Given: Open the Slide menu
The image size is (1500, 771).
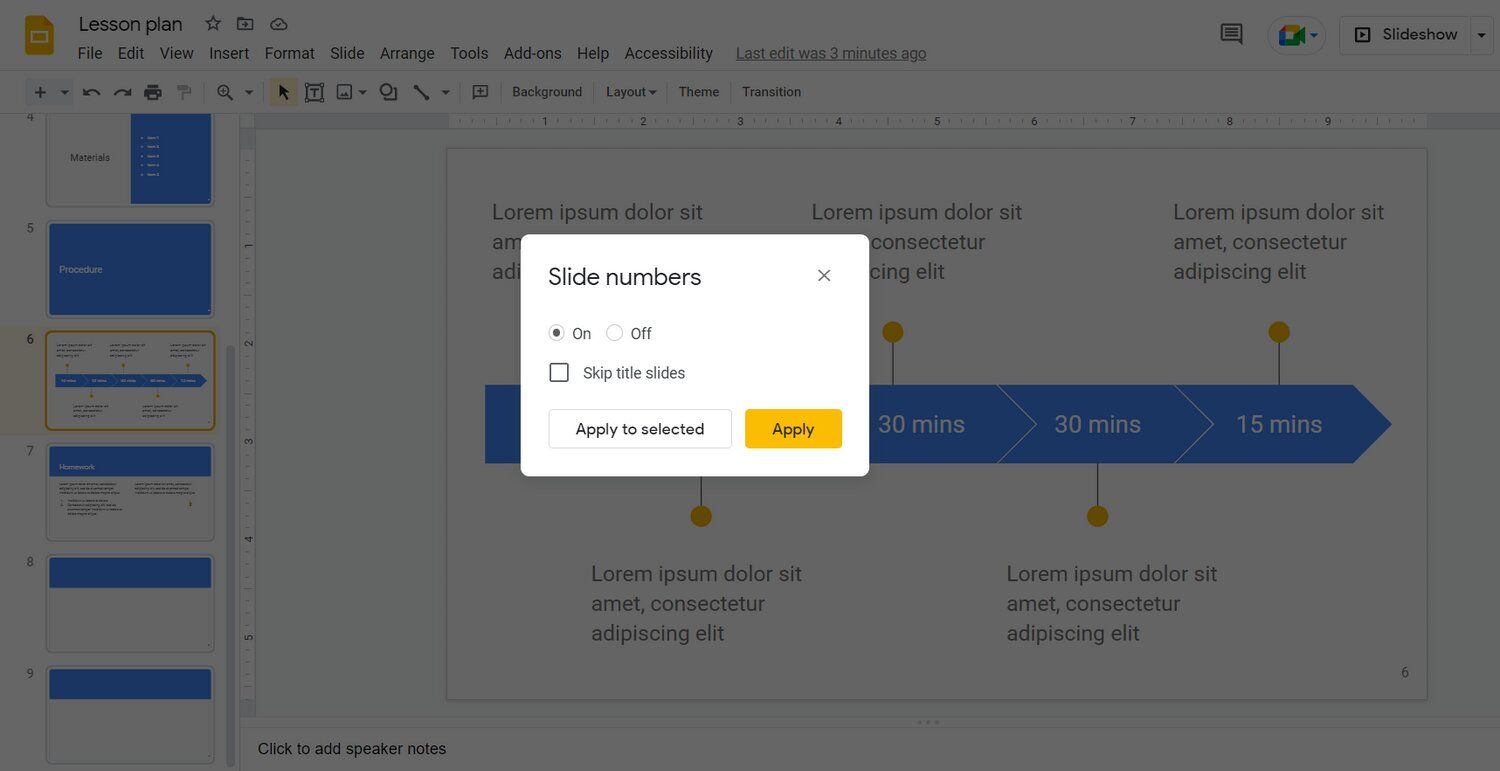Looking at the screenshot, I should pyautogui.click(x=347, y=53).
